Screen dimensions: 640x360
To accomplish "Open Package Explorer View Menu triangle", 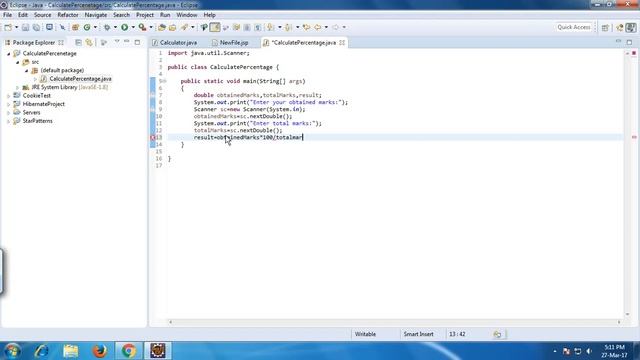I will (x=117, y=42).
